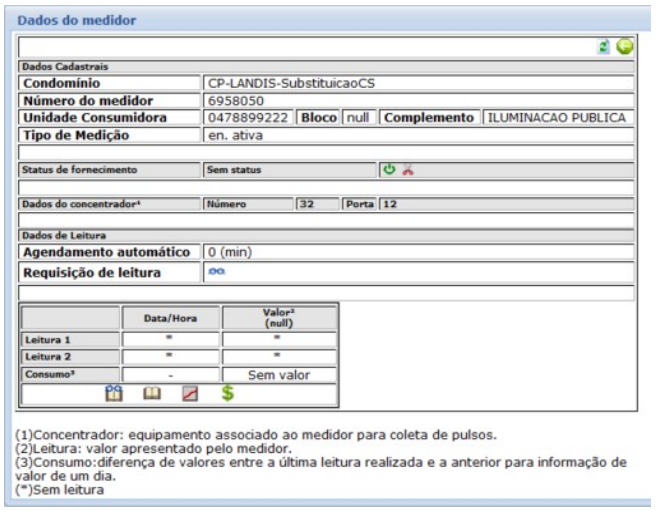Screen dimensions: 661x513
Task: Click the glasses icon for Requisição de leitura
Action: click(217, 272)
